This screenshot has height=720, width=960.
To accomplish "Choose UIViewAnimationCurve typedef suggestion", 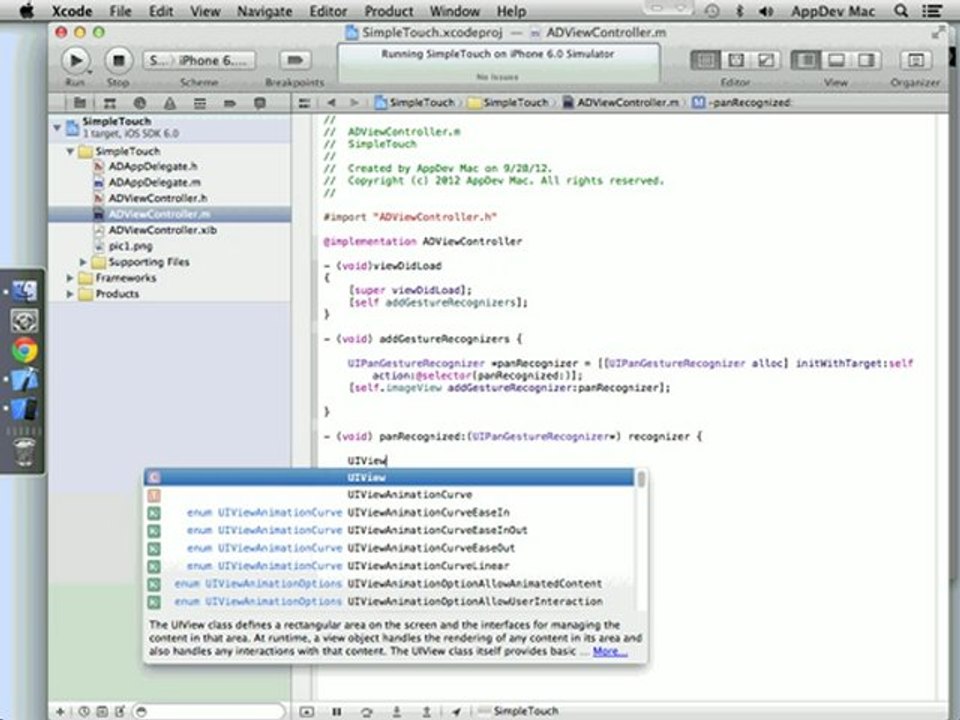I will [x=389, y=495].
